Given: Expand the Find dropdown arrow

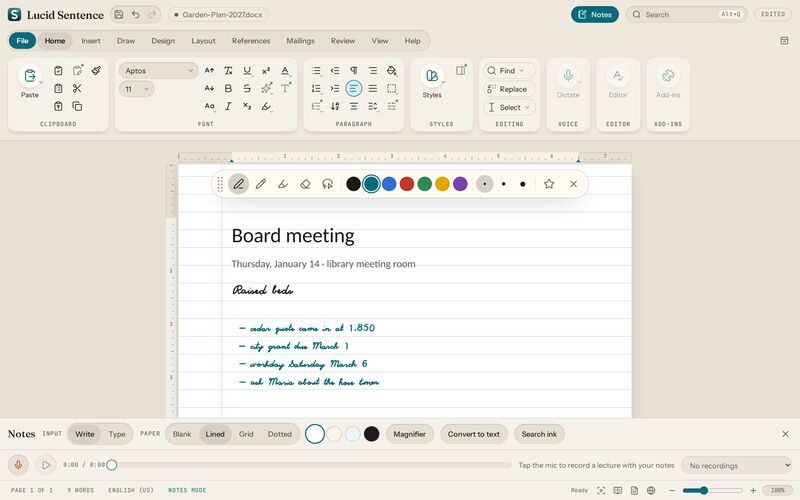Looking at the screenshot, I should point(522,70).
